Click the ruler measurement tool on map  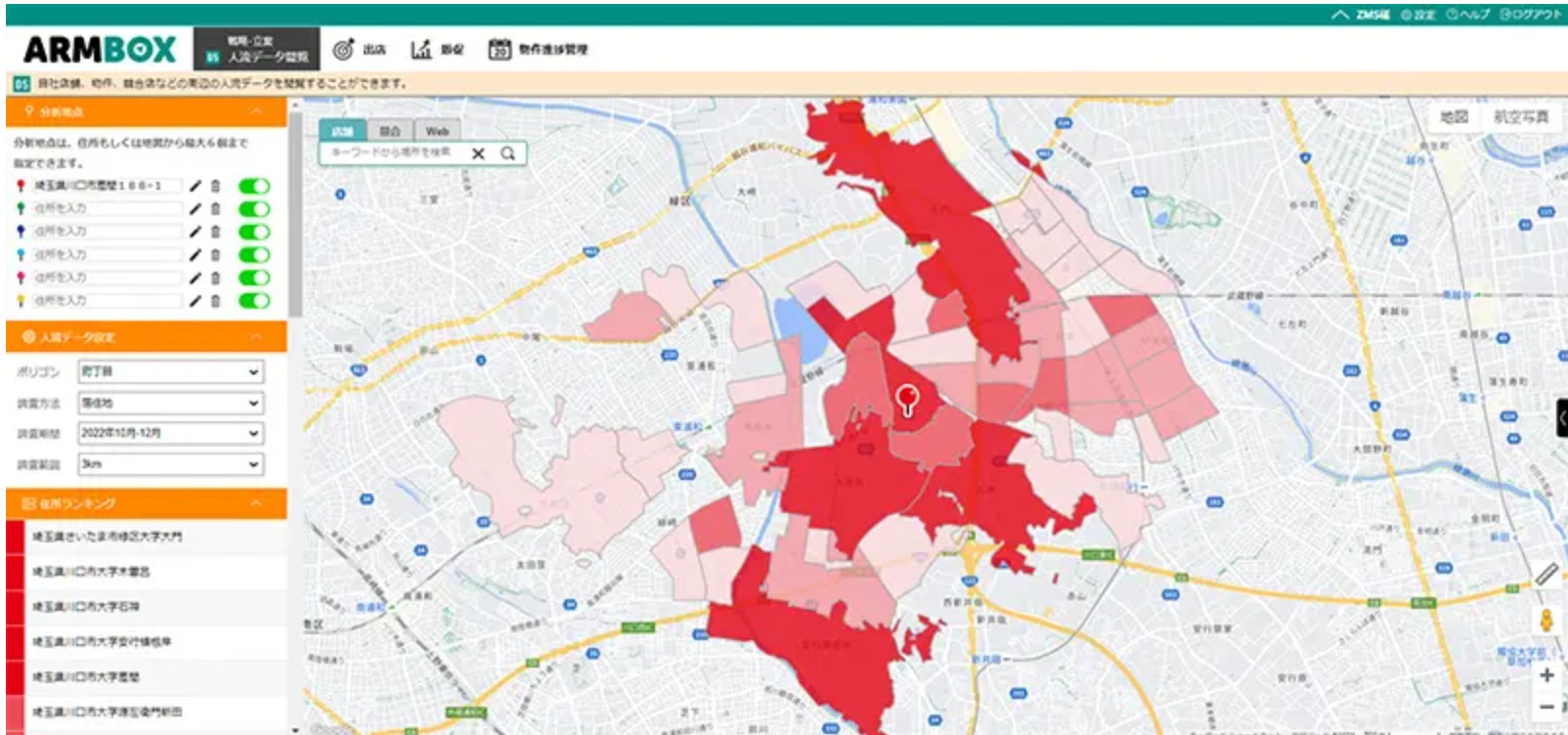point(1546,575)
